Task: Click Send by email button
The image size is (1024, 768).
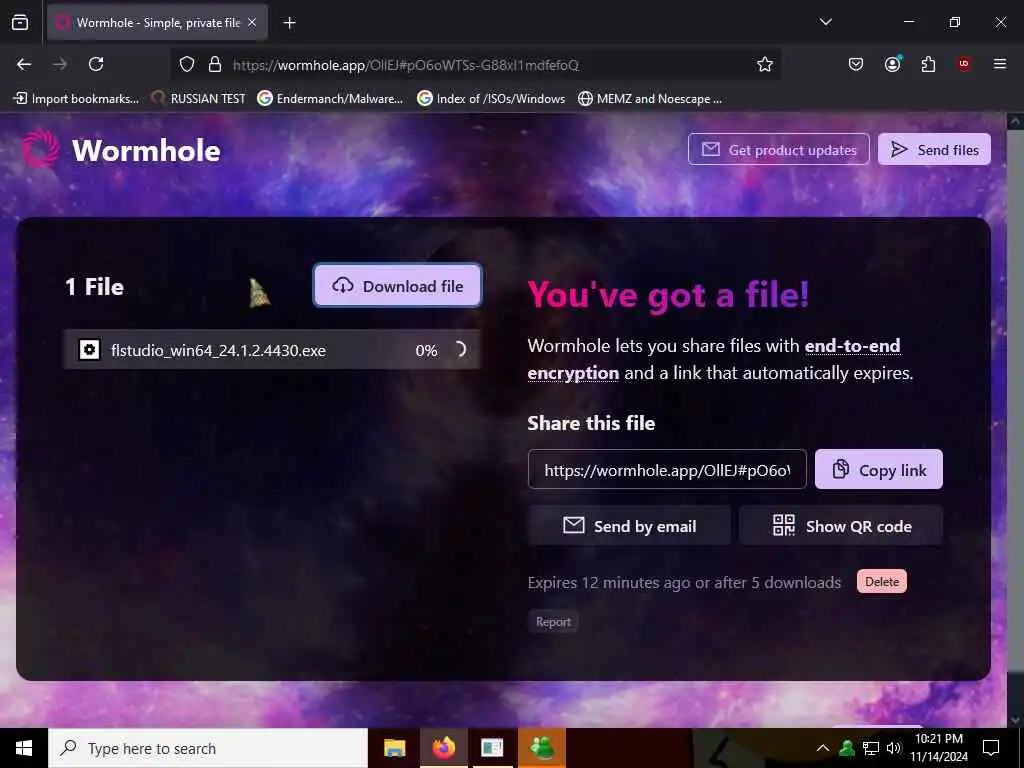Action: coord(629,526)
